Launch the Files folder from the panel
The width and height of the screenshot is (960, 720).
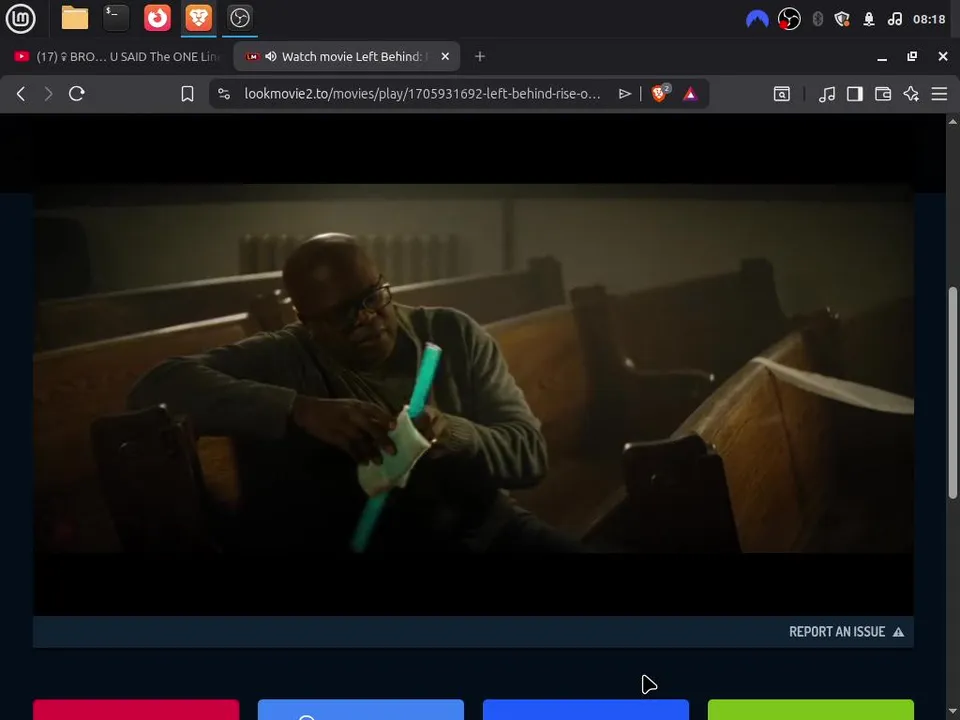(75, 18)
